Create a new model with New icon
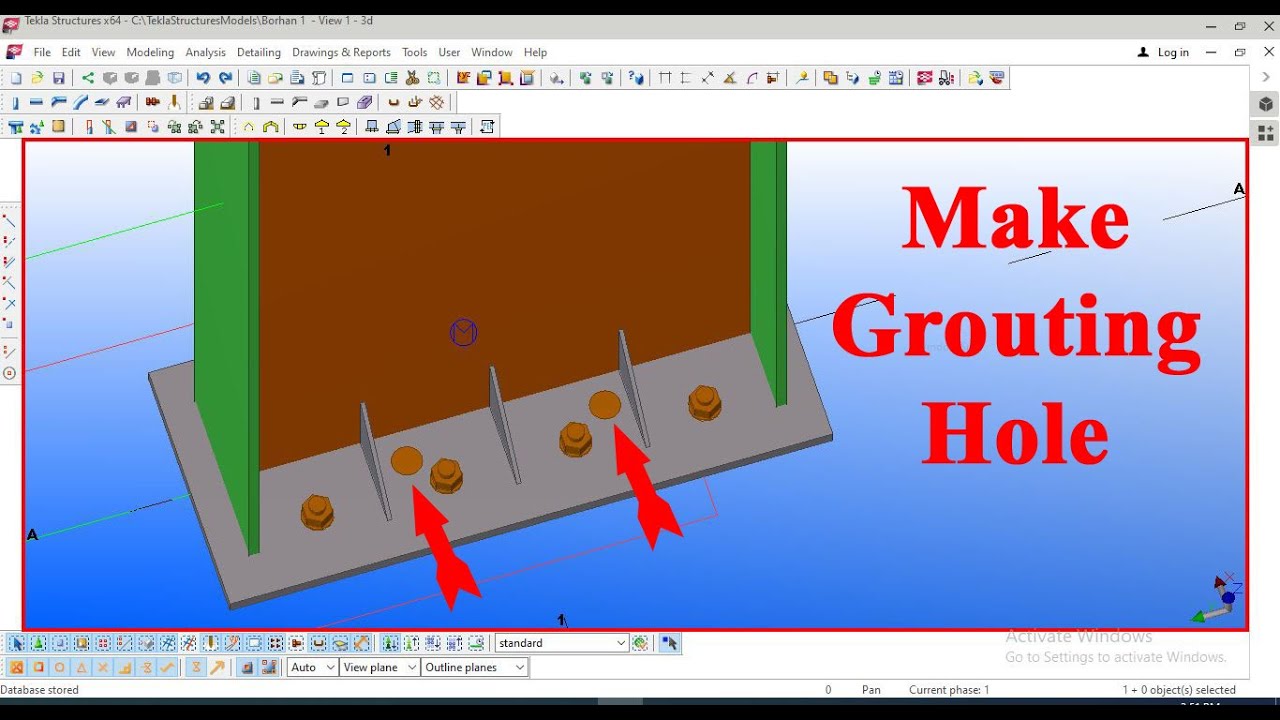This screenshot has width=1280, height=720. (16, 78)
